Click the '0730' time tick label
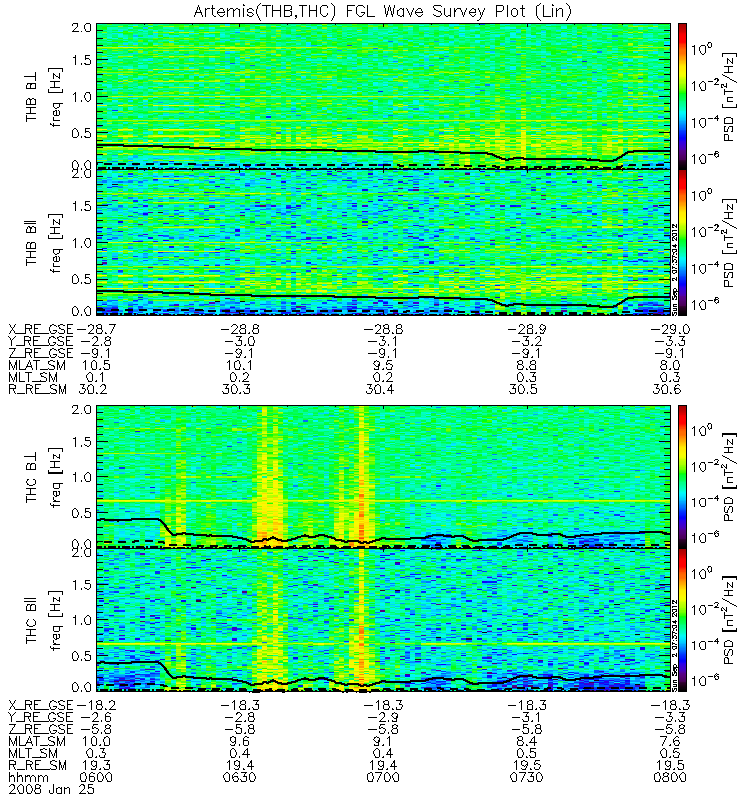Screen dimensions: 750x800 point(526,778)
